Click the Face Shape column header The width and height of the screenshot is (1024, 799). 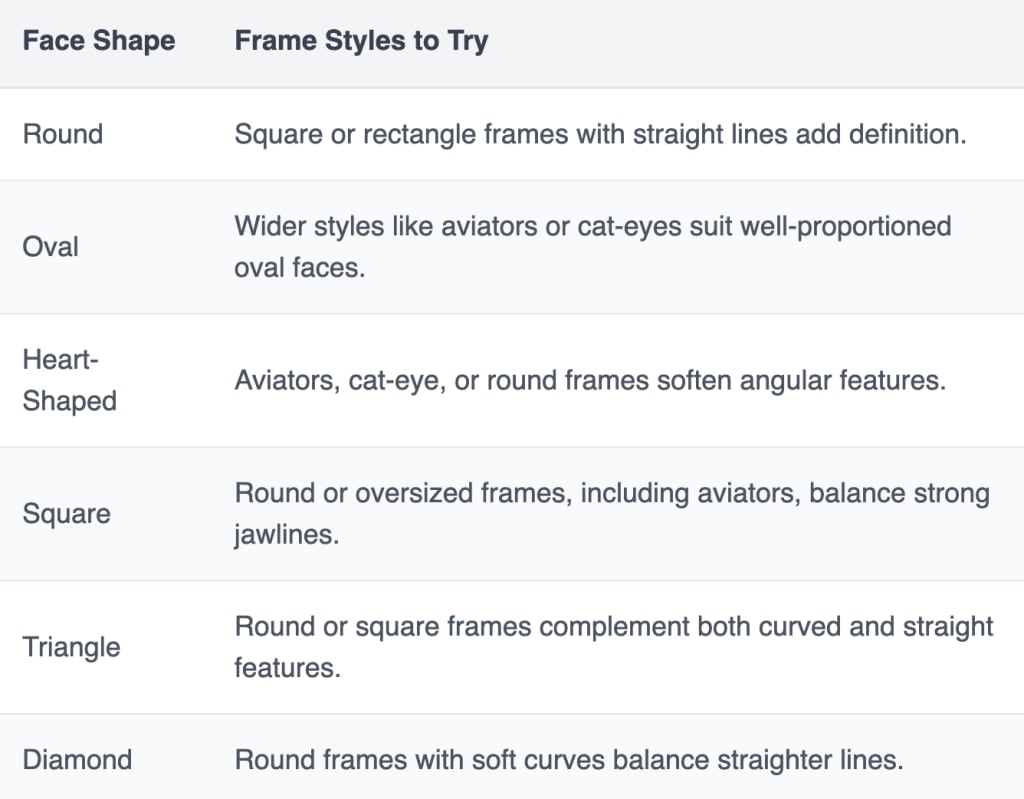click(99, 41)
